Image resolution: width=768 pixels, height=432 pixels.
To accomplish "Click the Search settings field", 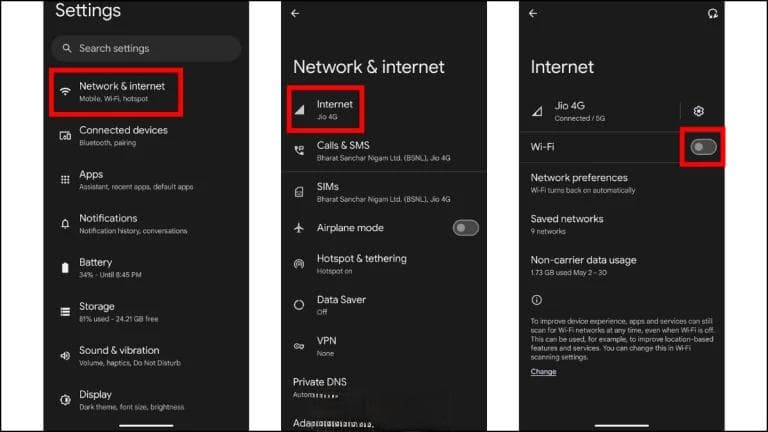I will click(146, 48).
